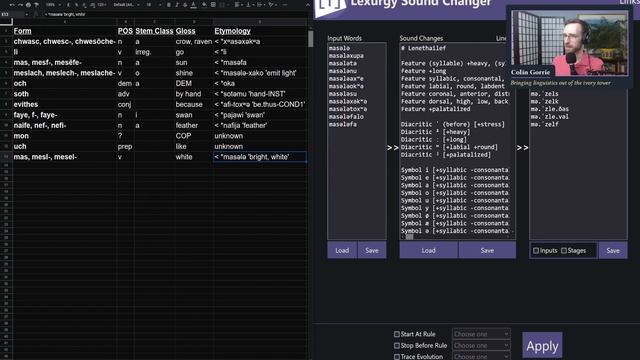Enable the Start At Rule checkbox
The width and height of the screenshot is (640, 360).
point(397,334)
